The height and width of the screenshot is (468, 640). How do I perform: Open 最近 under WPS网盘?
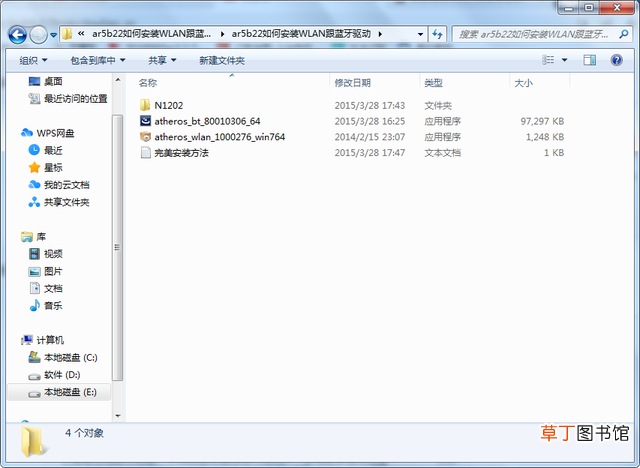pos(53,150)
